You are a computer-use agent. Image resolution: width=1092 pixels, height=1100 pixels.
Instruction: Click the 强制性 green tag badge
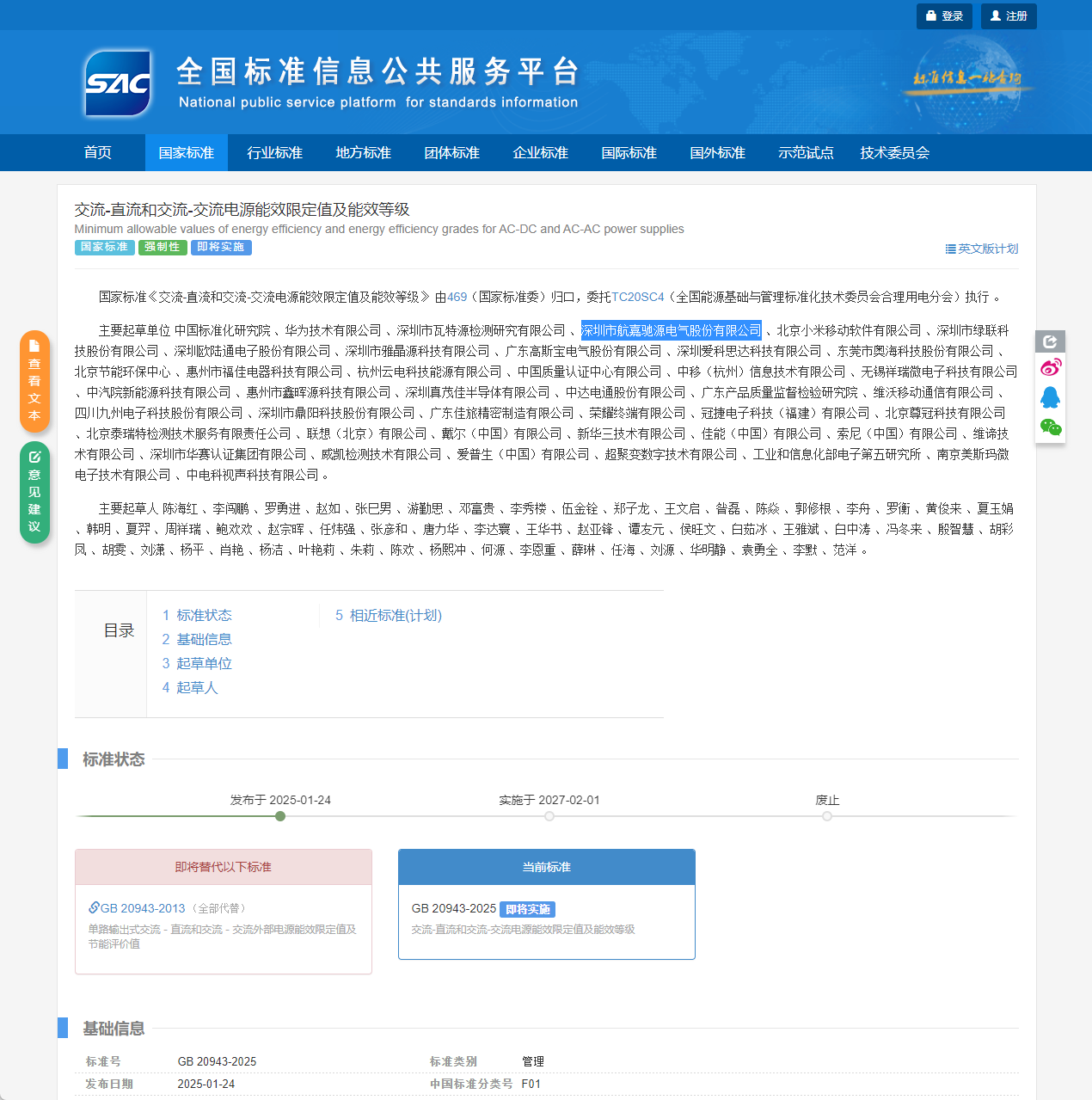point(163,248)
